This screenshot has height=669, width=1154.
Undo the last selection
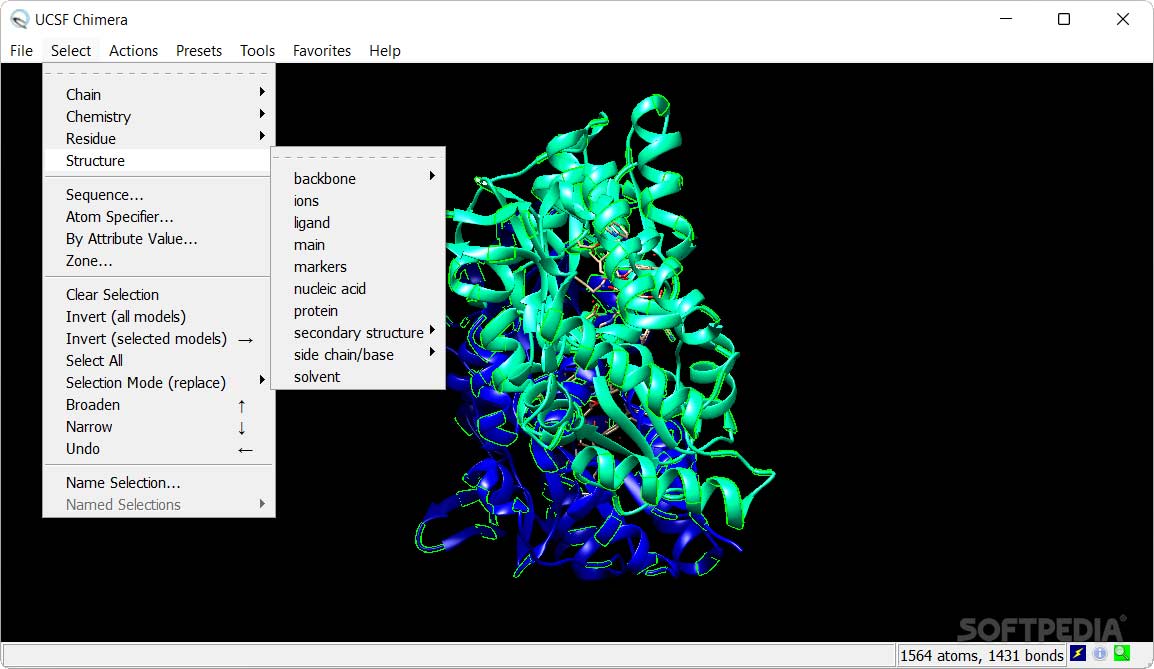[157, 449]
